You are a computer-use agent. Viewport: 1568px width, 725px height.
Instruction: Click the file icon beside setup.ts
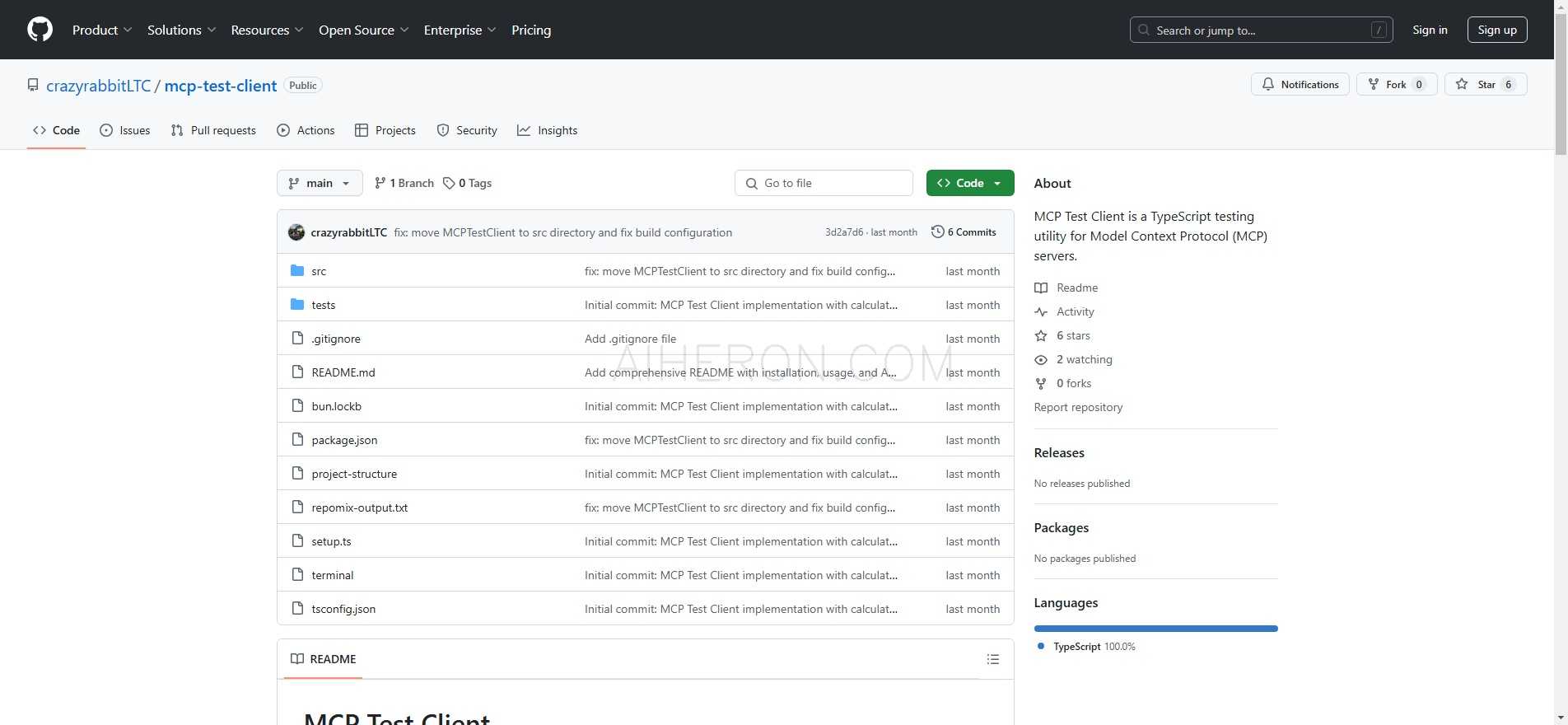click(x=297, y=541)
